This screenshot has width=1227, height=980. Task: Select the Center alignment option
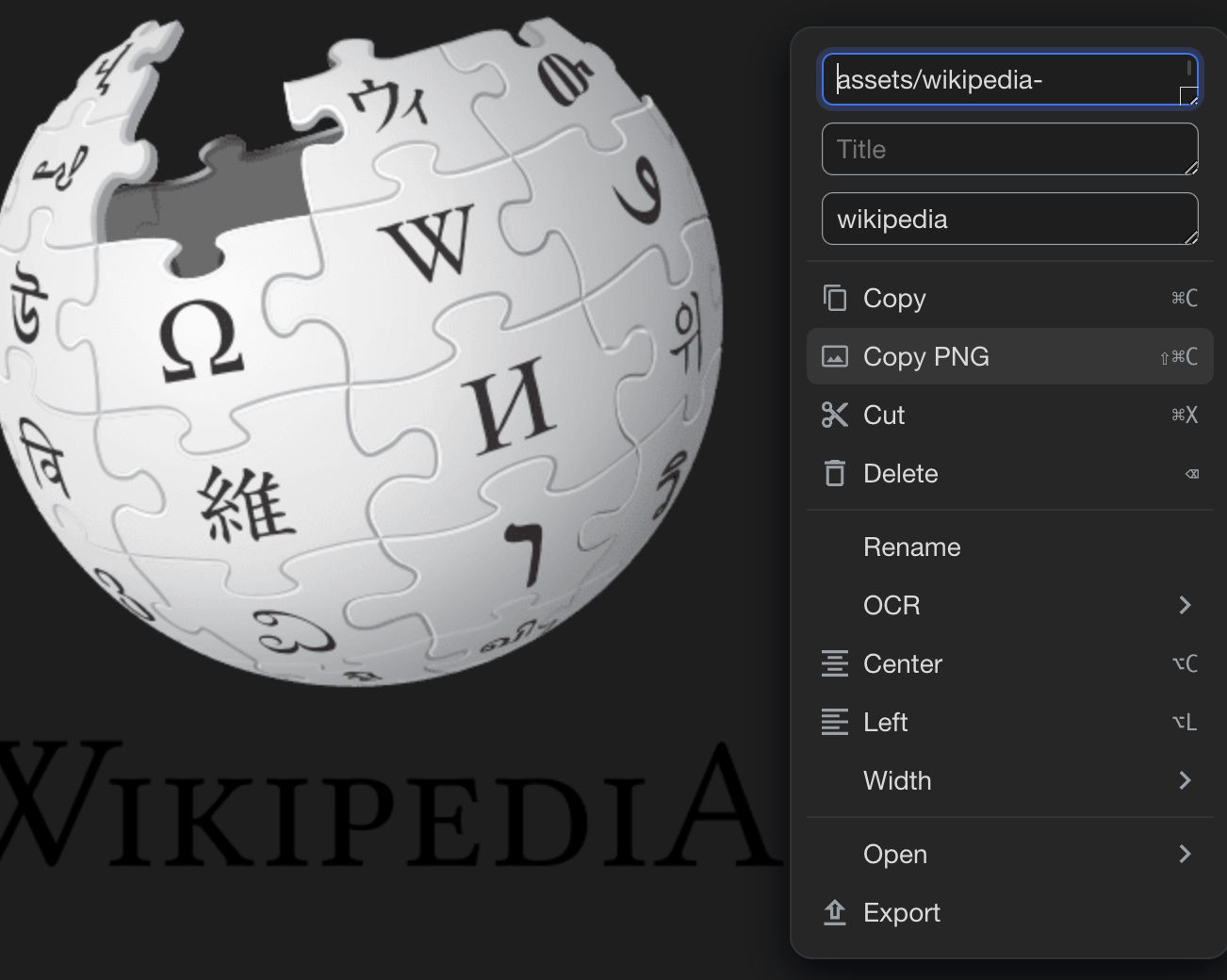(902, 663)
